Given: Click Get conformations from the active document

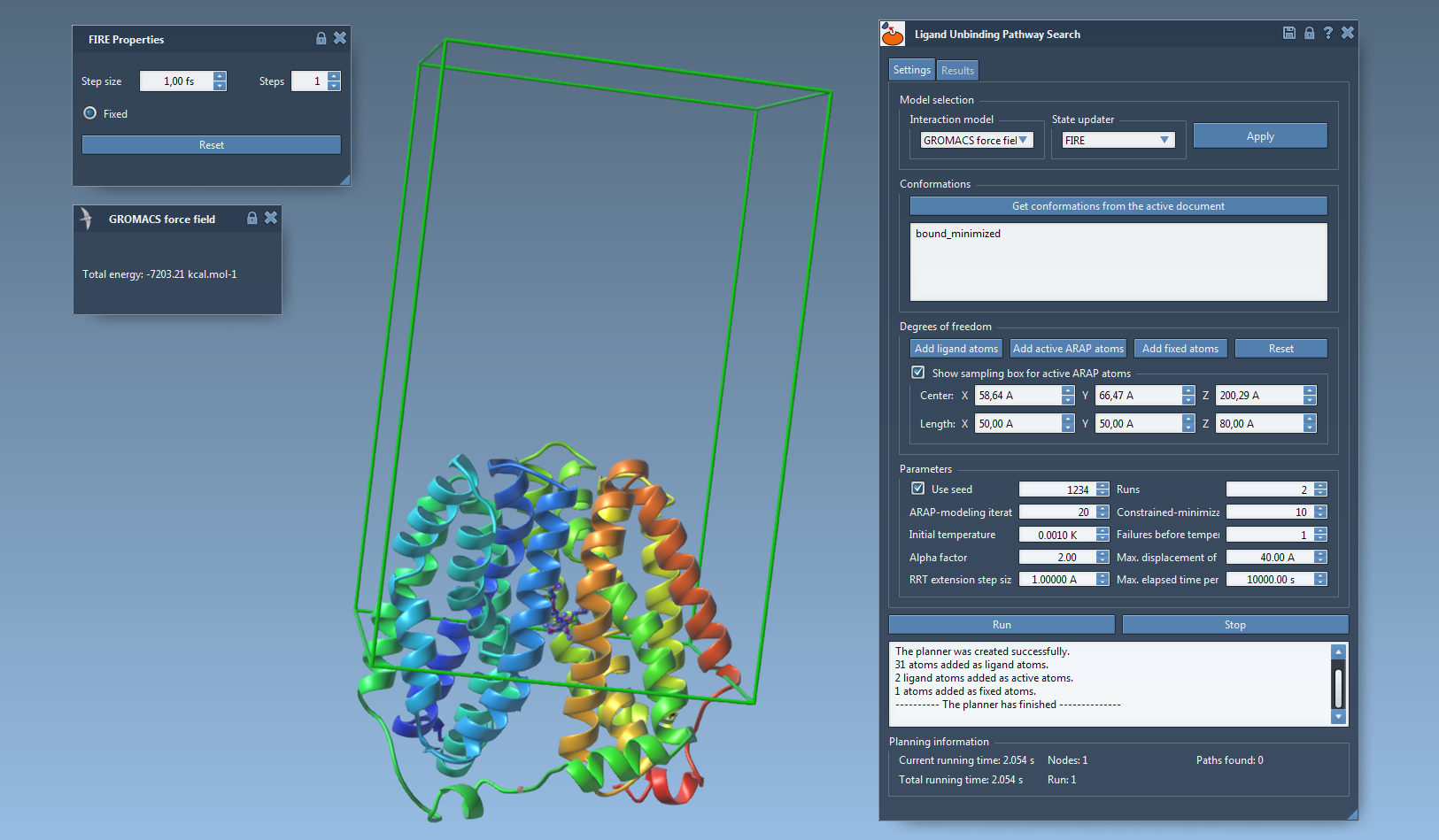Looking at the screenshot, I should (x=1118, y=206).
